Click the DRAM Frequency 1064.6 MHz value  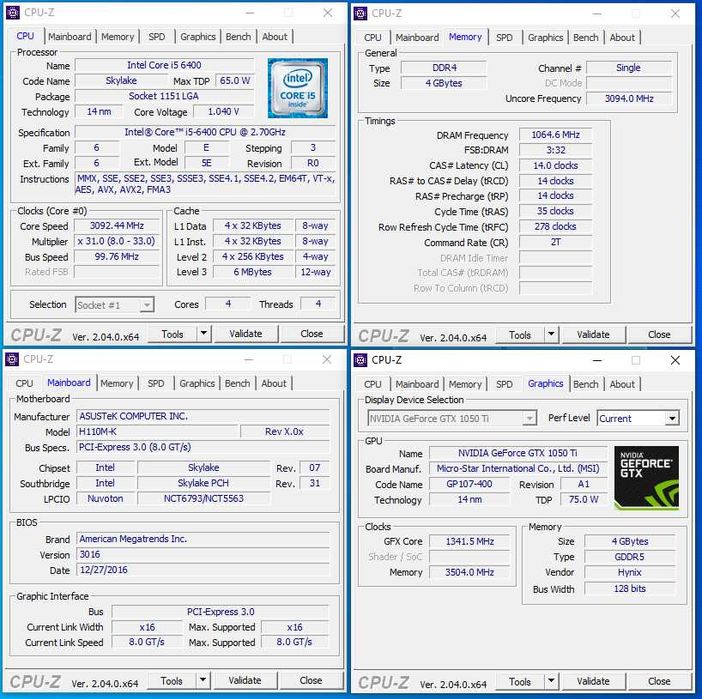[556, 135]
